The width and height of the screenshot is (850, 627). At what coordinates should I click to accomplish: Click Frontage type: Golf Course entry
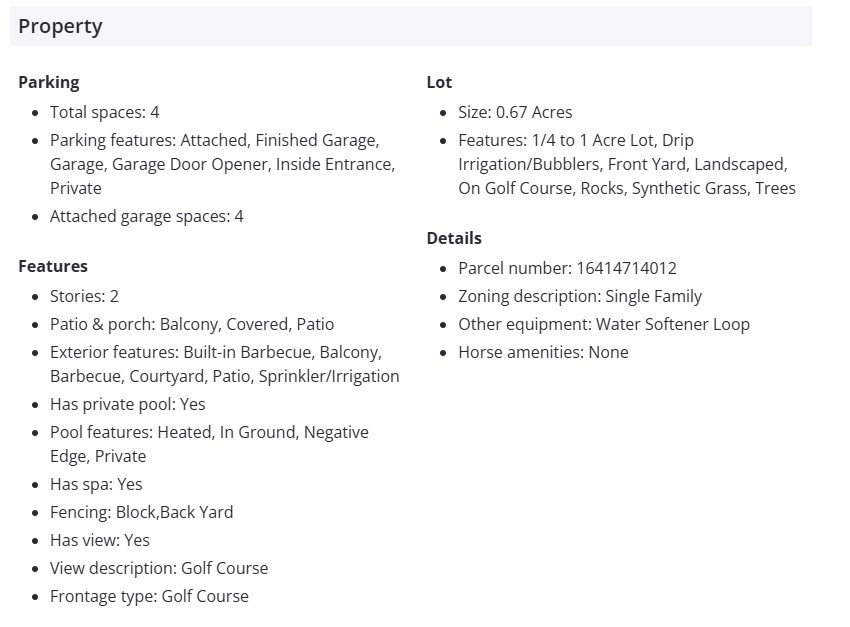click(149, 596)
